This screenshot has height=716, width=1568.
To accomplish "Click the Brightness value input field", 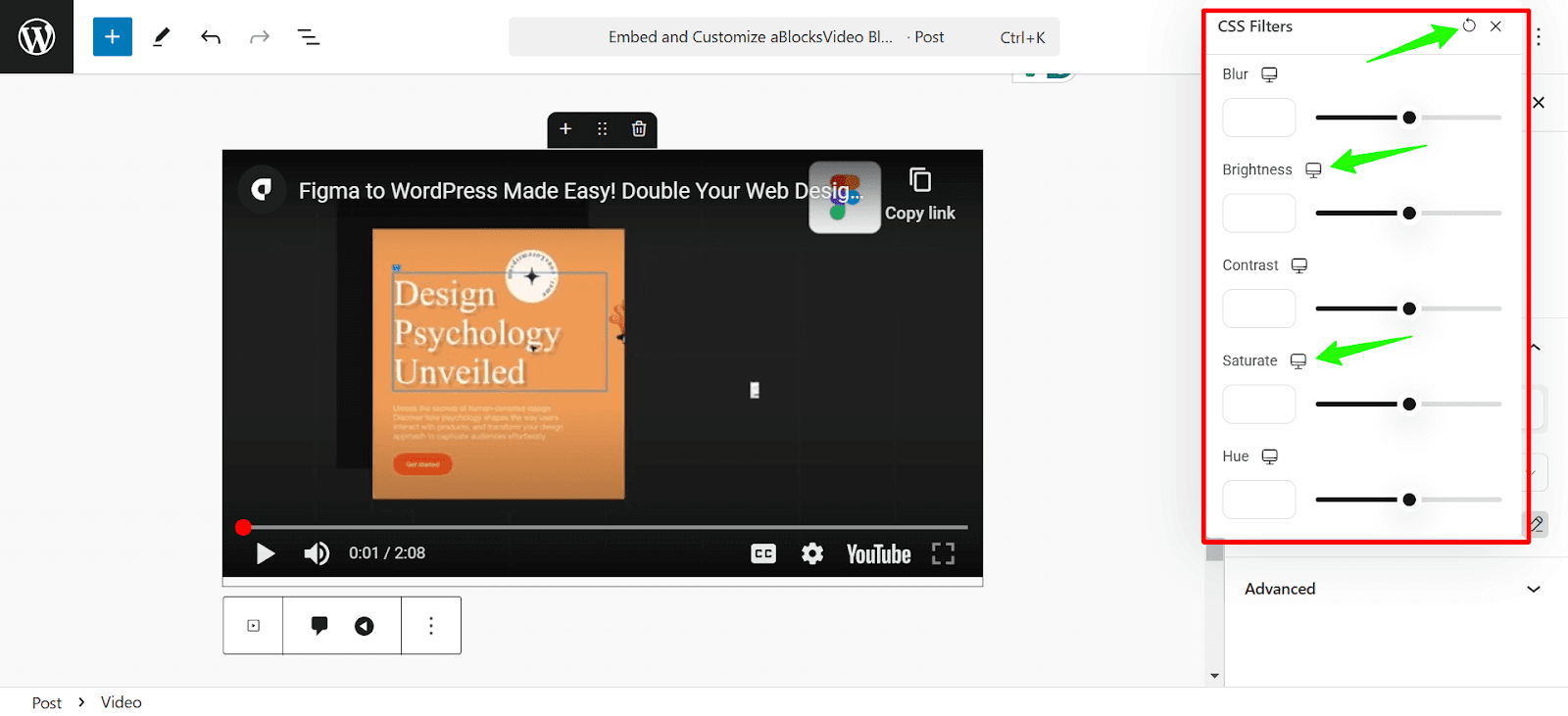I will pos(1259,213).
